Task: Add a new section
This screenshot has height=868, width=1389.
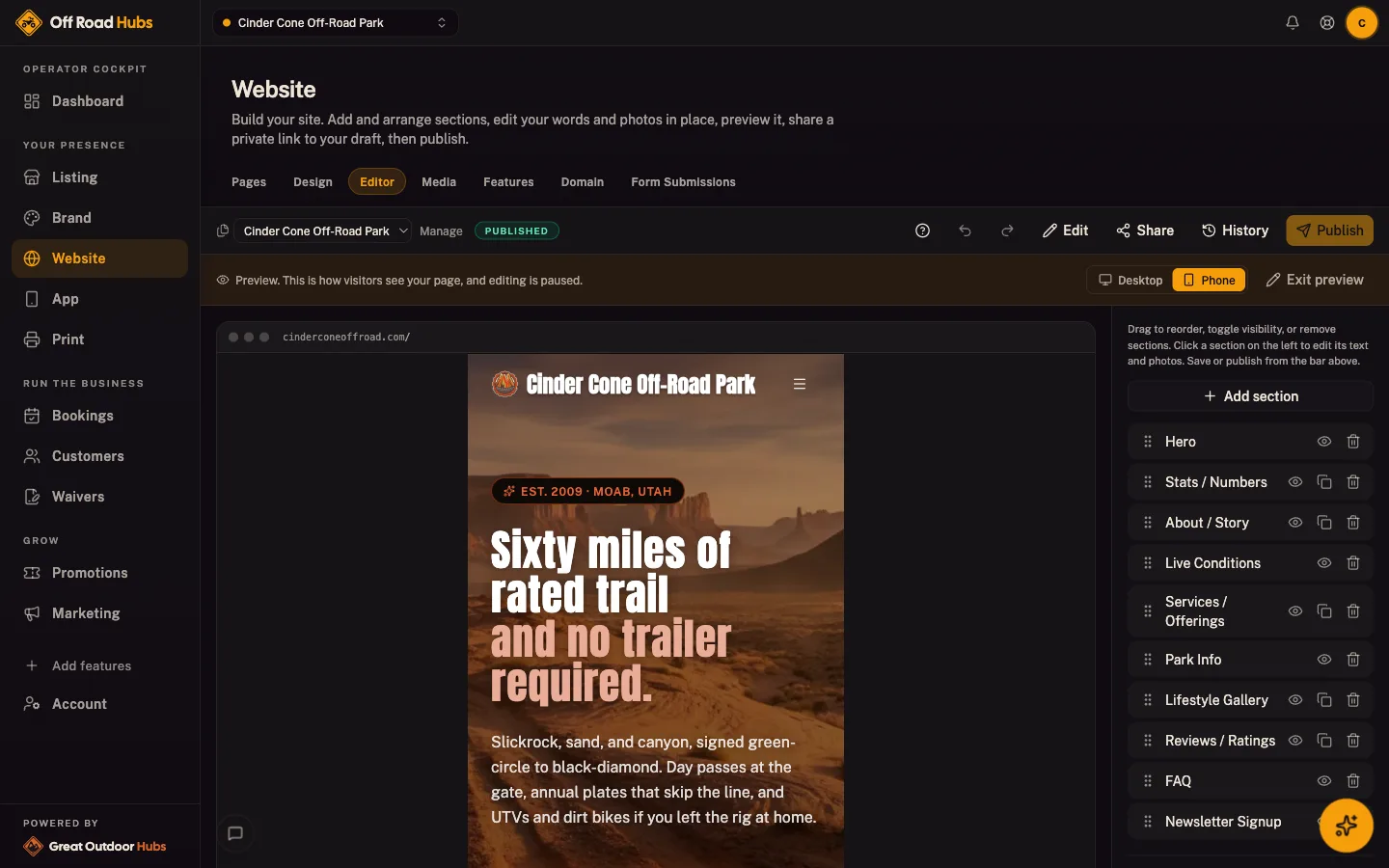Action: click(x=1250, y=395)
